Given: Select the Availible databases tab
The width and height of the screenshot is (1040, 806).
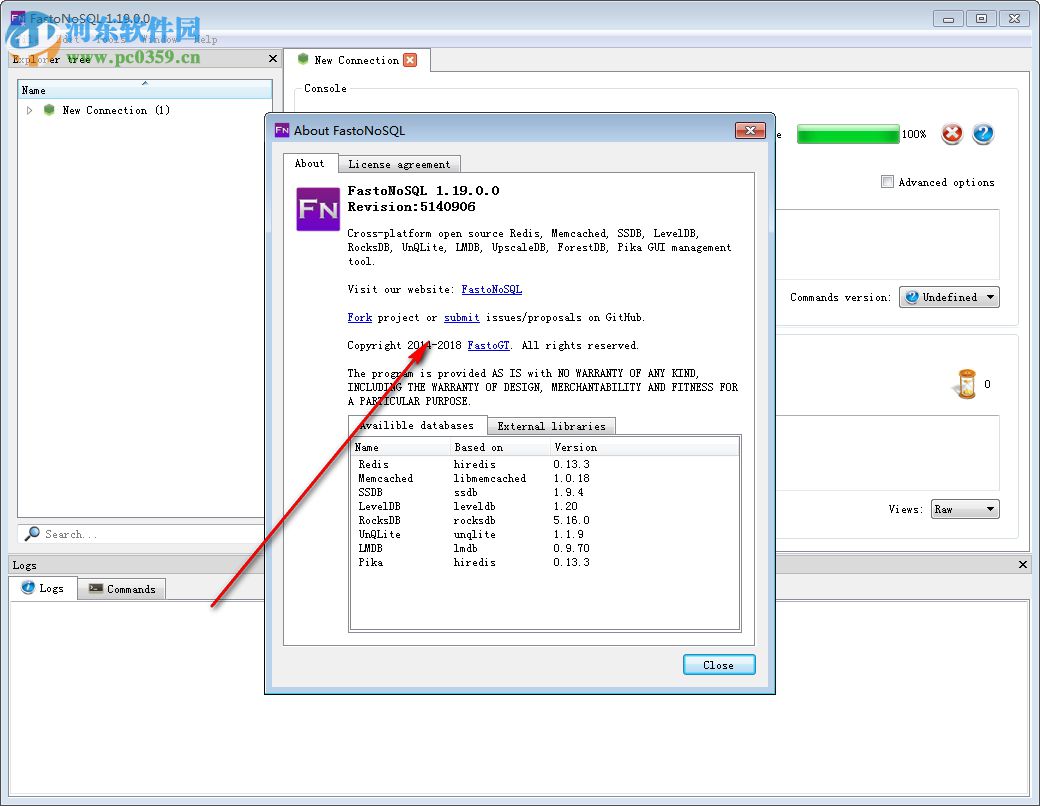Looking at the screenshot, I should (418, 425).
